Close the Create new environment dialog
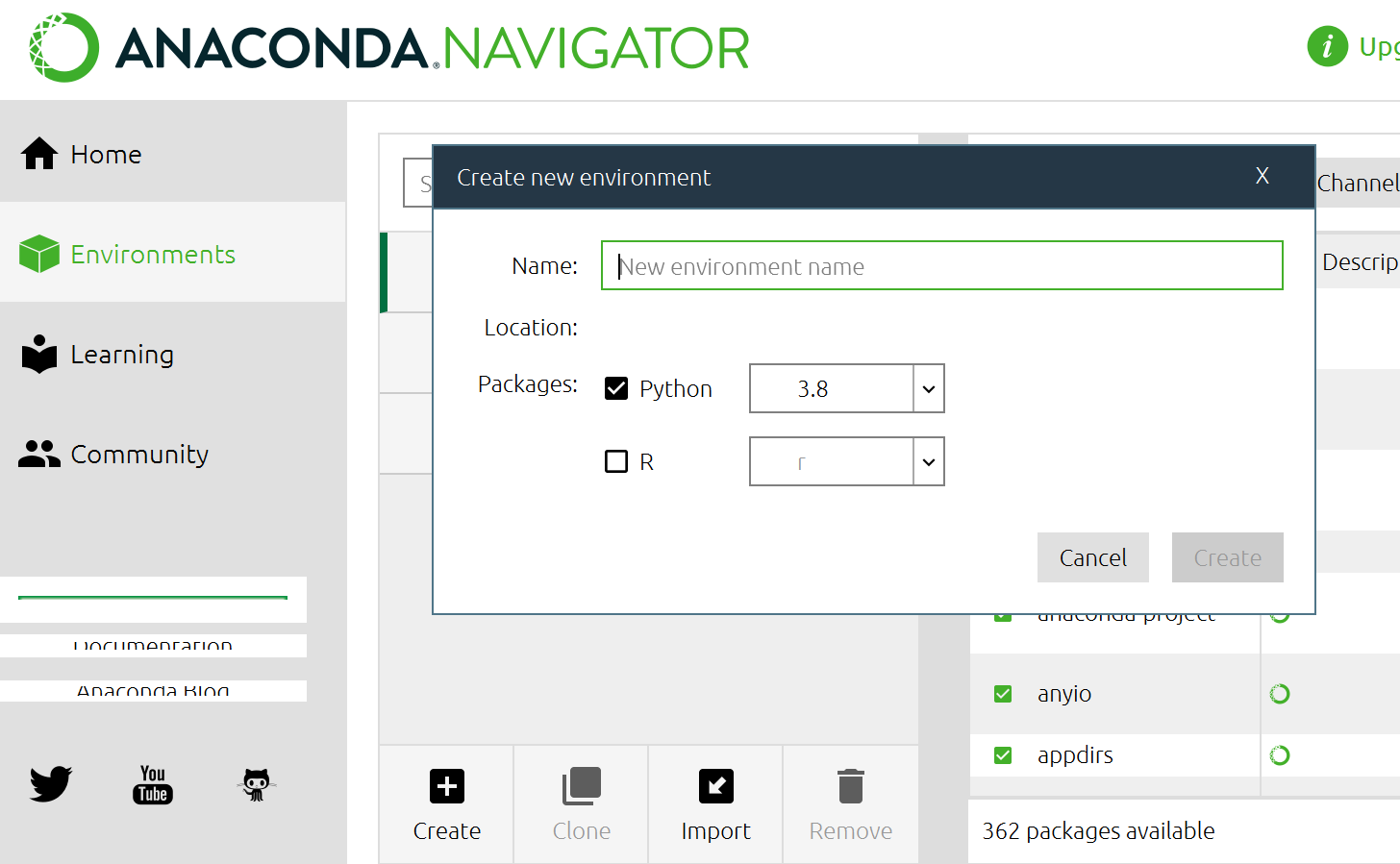This screenshot has width=1400, height=864. coord(1262,176)
